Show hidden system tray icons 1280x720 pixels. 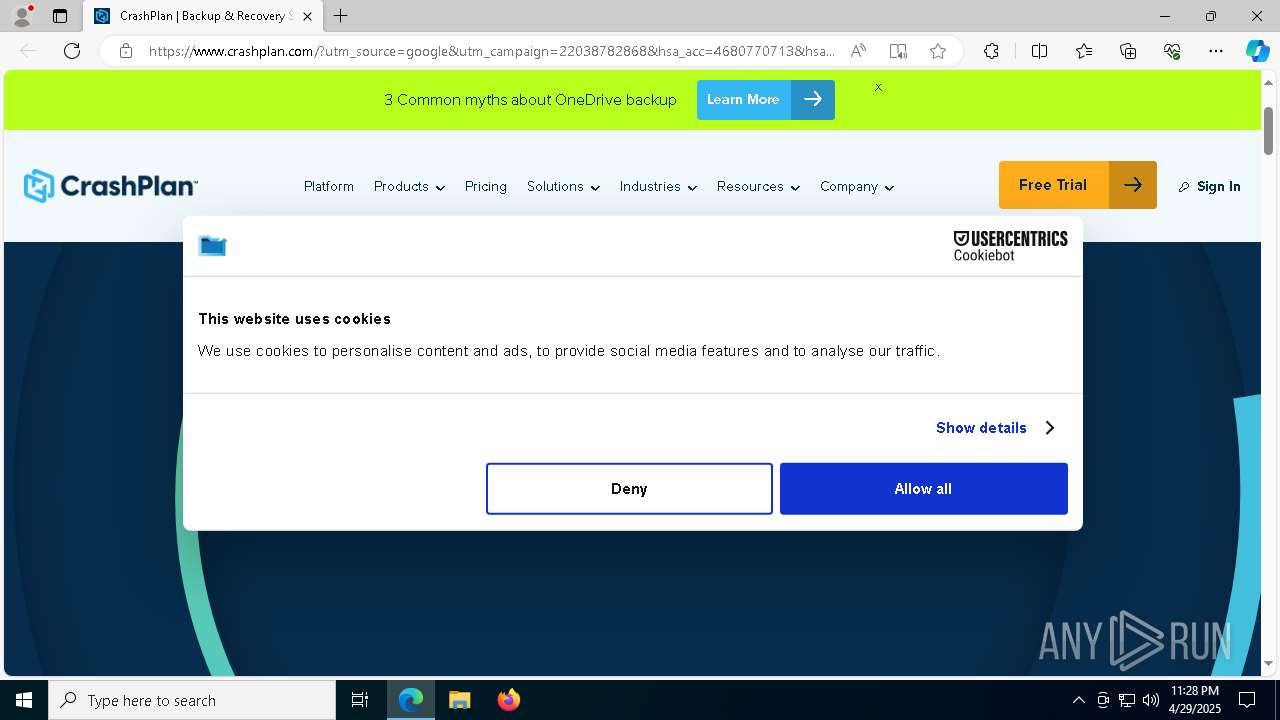1078,700
